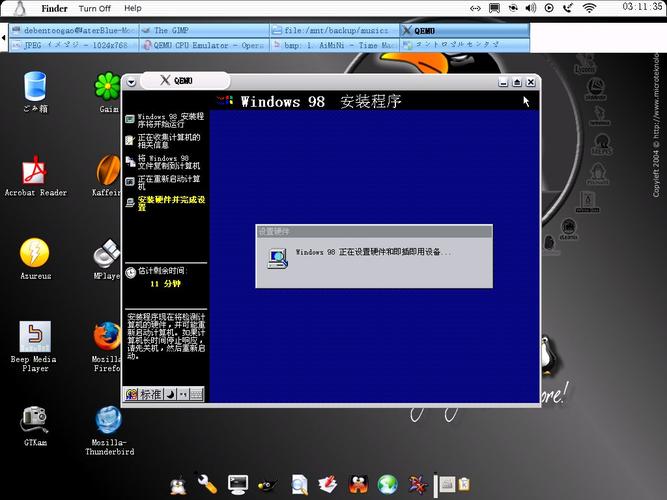Image resolution: width=667 pixels, height=500 pixels.
Task: Open the Finder menu
Action: pos(54,8)
